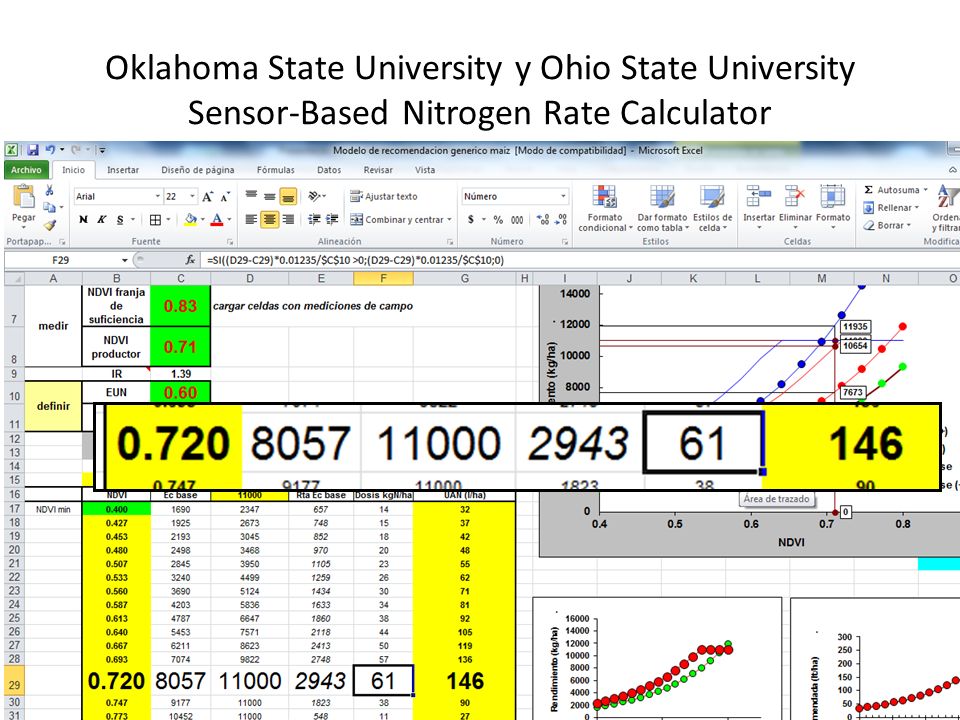Toggle bold formatting (N button)
Viewport: 960px width, 720px height.
83,219
